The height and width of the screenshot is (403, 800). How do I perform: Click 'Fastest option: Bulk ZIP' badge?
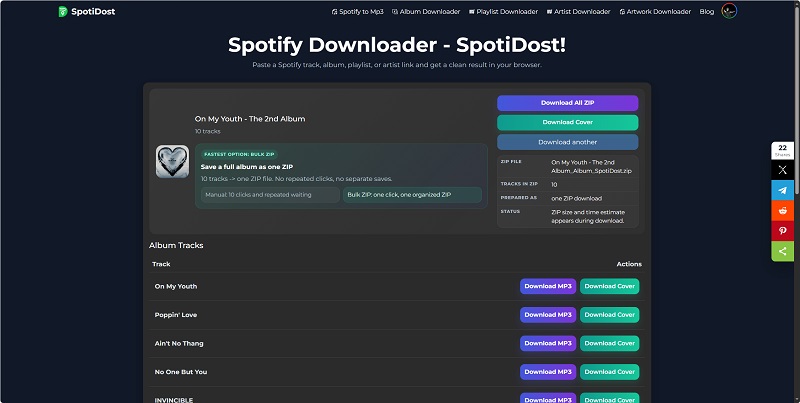click(x=239, y=154)
